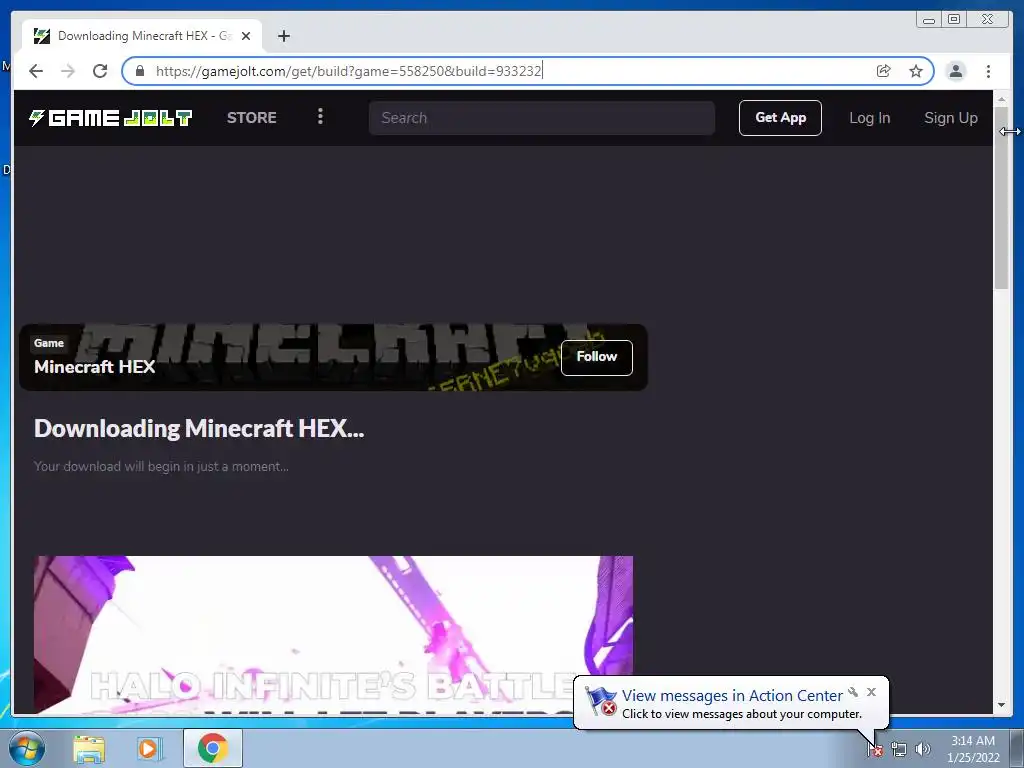Click the Get App button
This screenshot has width=1024, height=768.
[780, 118]
